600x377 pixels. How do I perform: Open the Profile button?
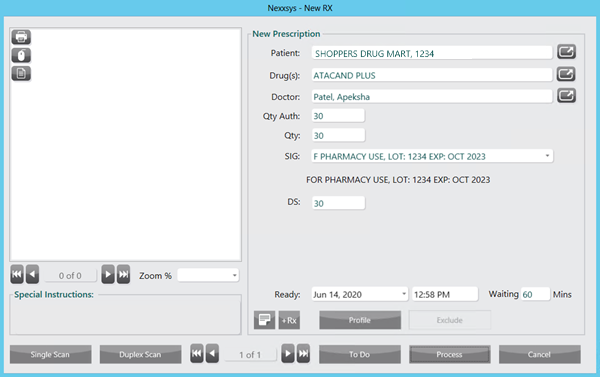click(360, 320)
